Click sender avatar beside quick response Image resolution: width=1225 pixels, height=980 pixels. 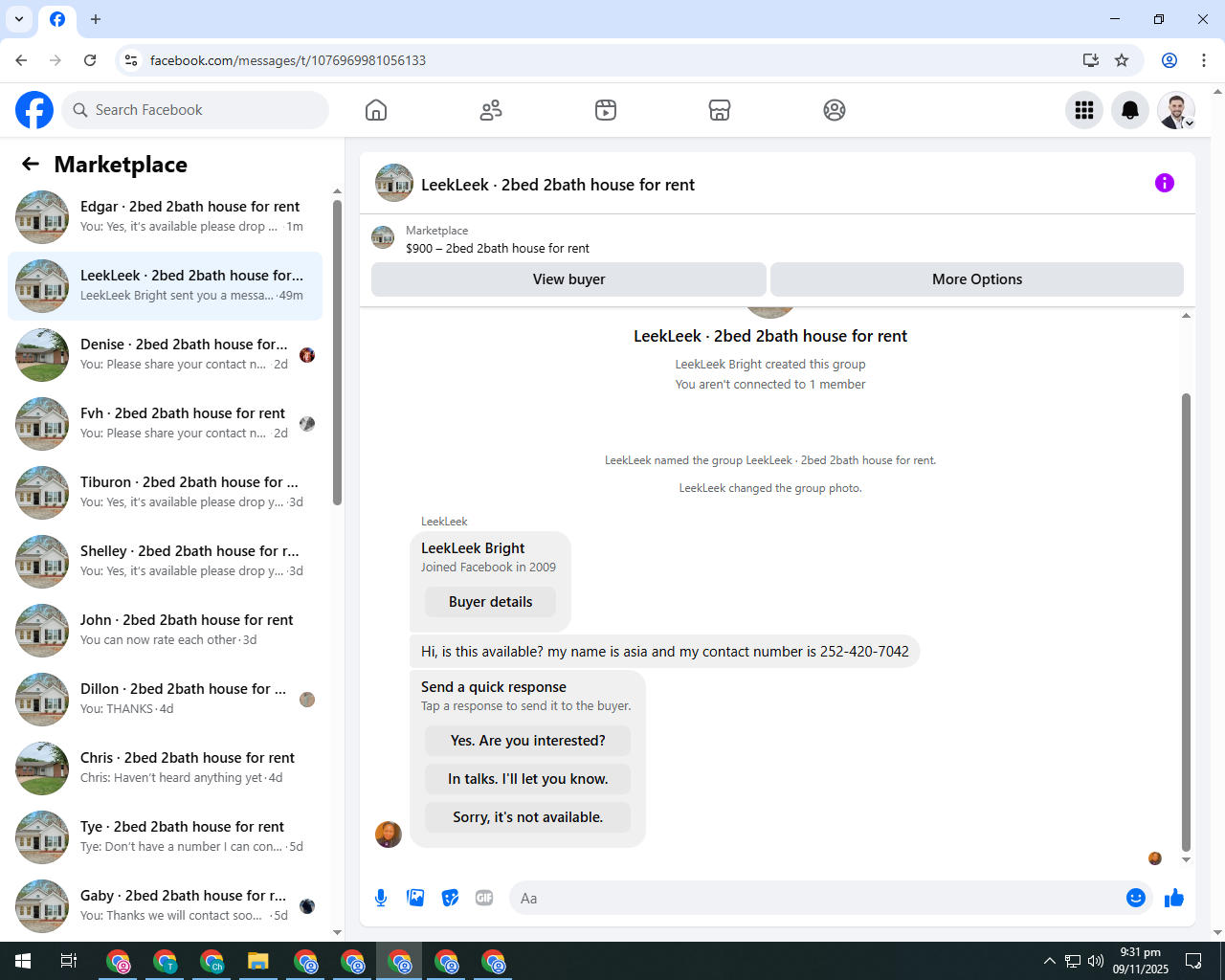[388, 835]
